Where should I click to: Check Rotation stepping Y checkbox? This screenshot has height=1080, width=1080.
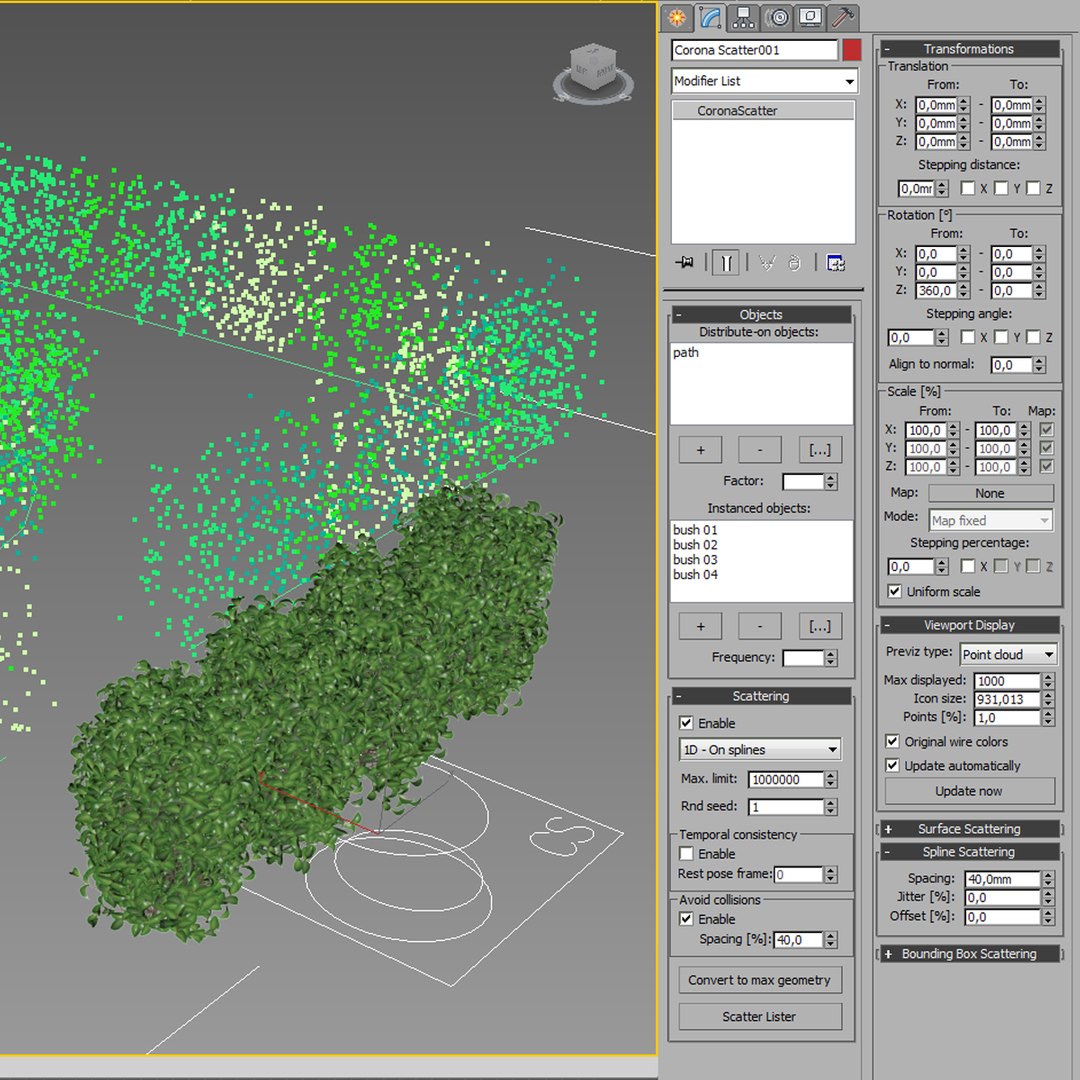[1001, 337]
